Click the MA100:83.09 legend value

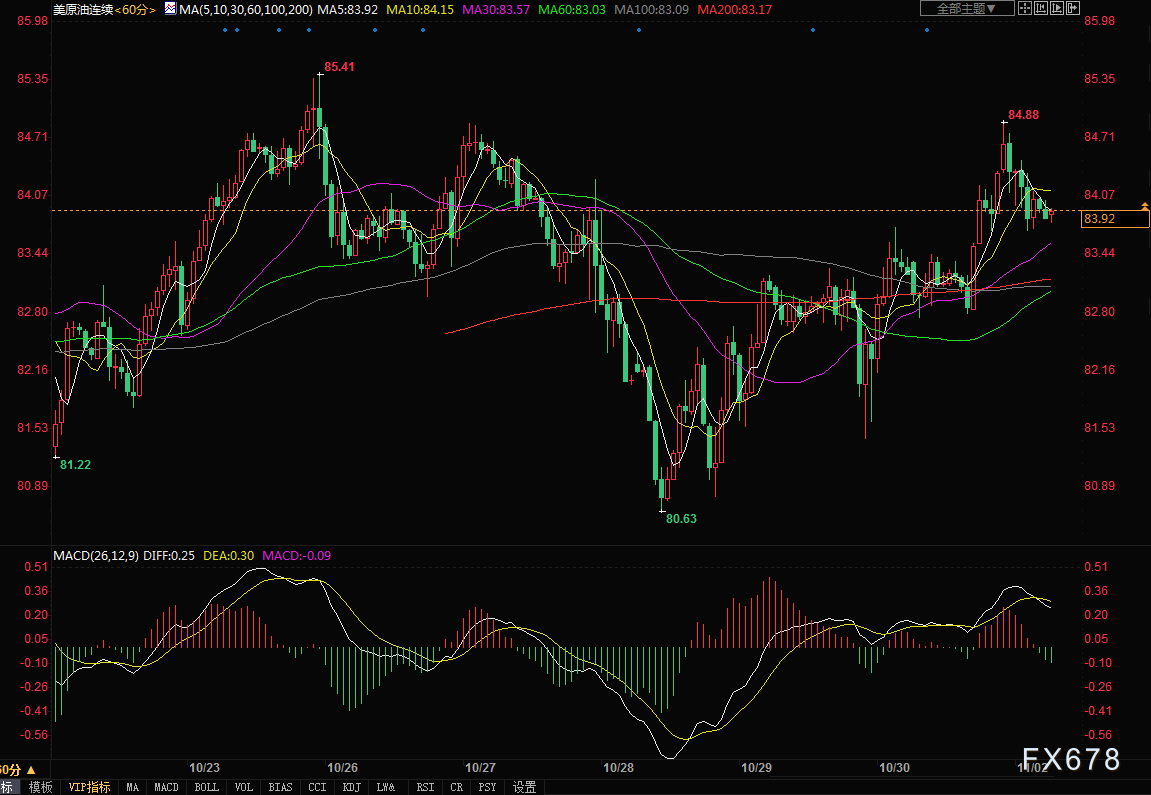click(x=652, y=10)
